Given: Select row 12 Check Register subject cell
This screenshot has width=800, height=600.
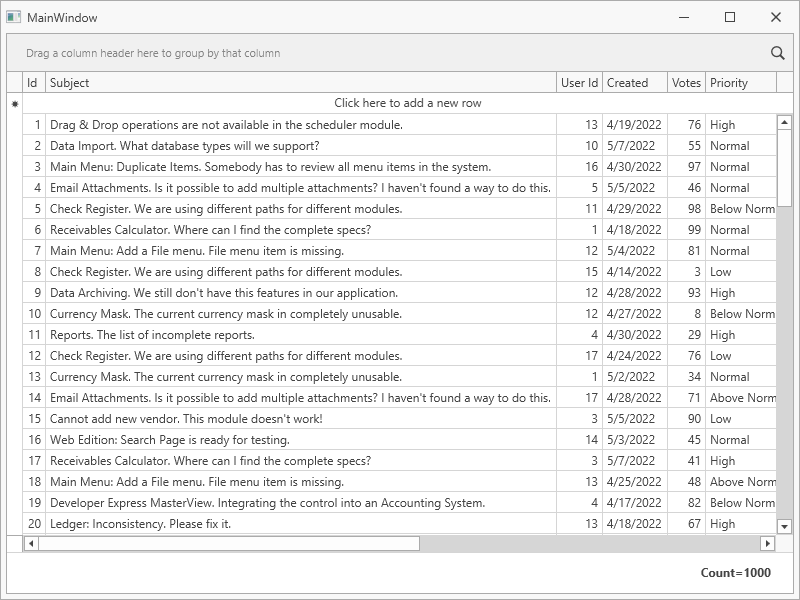Looking at the screenshot, I should [x=301, y=356].
